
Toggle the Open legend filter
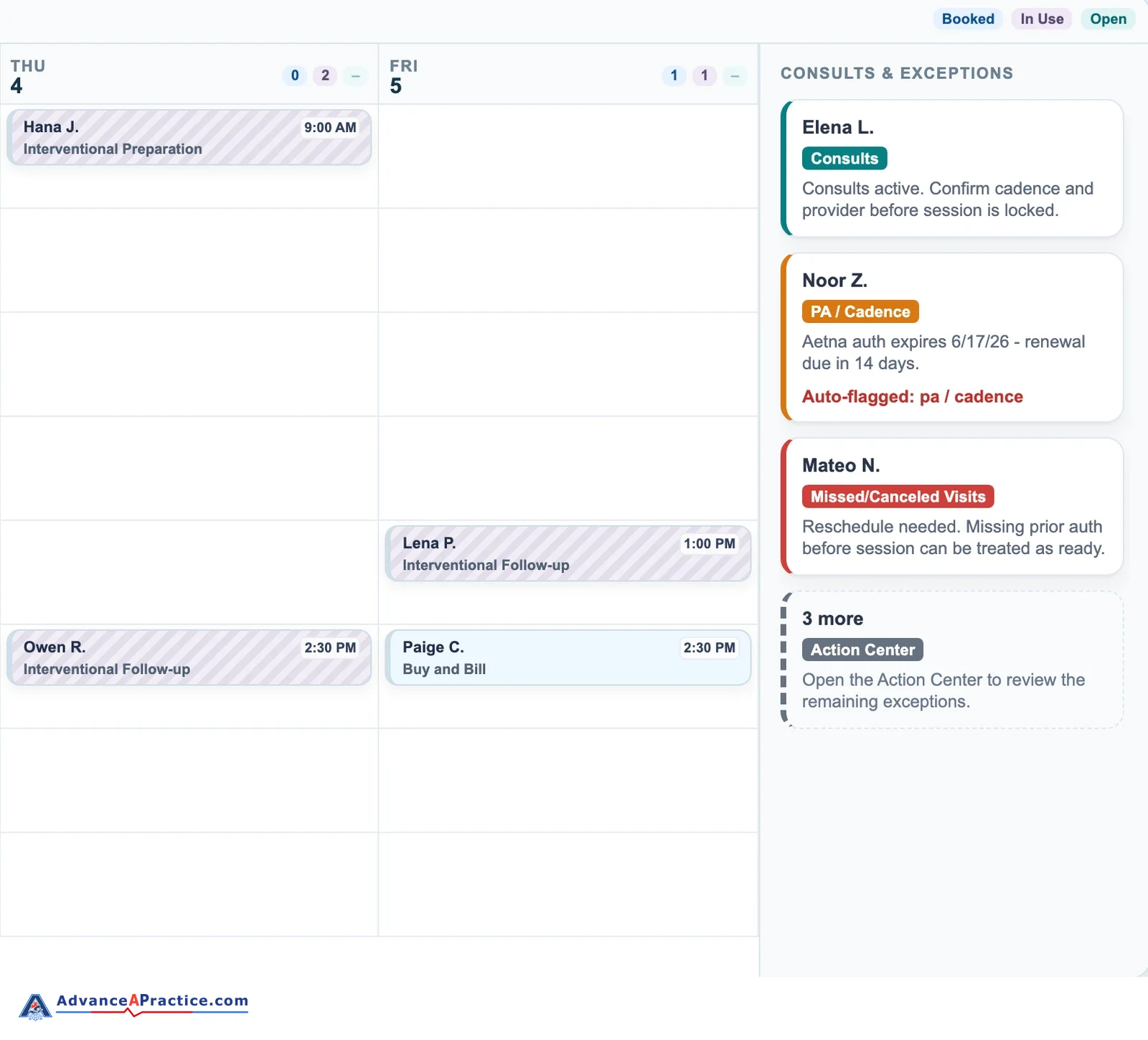1108,19
